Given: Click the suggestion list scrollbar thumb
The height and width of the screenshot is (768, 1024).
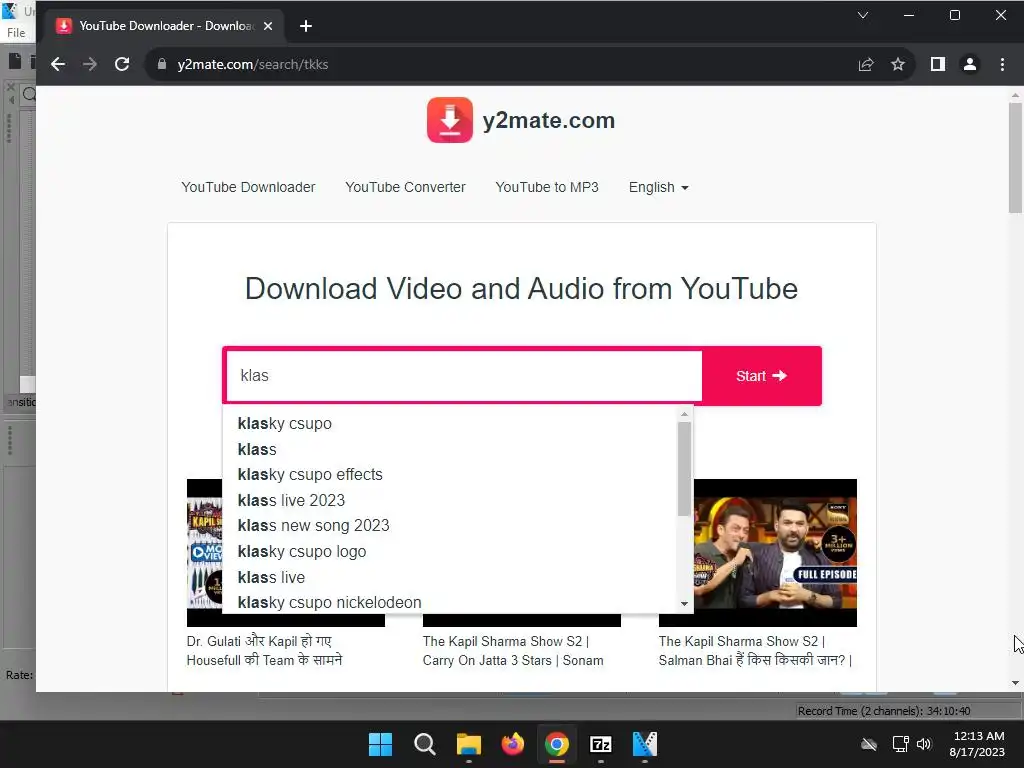Looking at the screenshot, I should [684, 469].
